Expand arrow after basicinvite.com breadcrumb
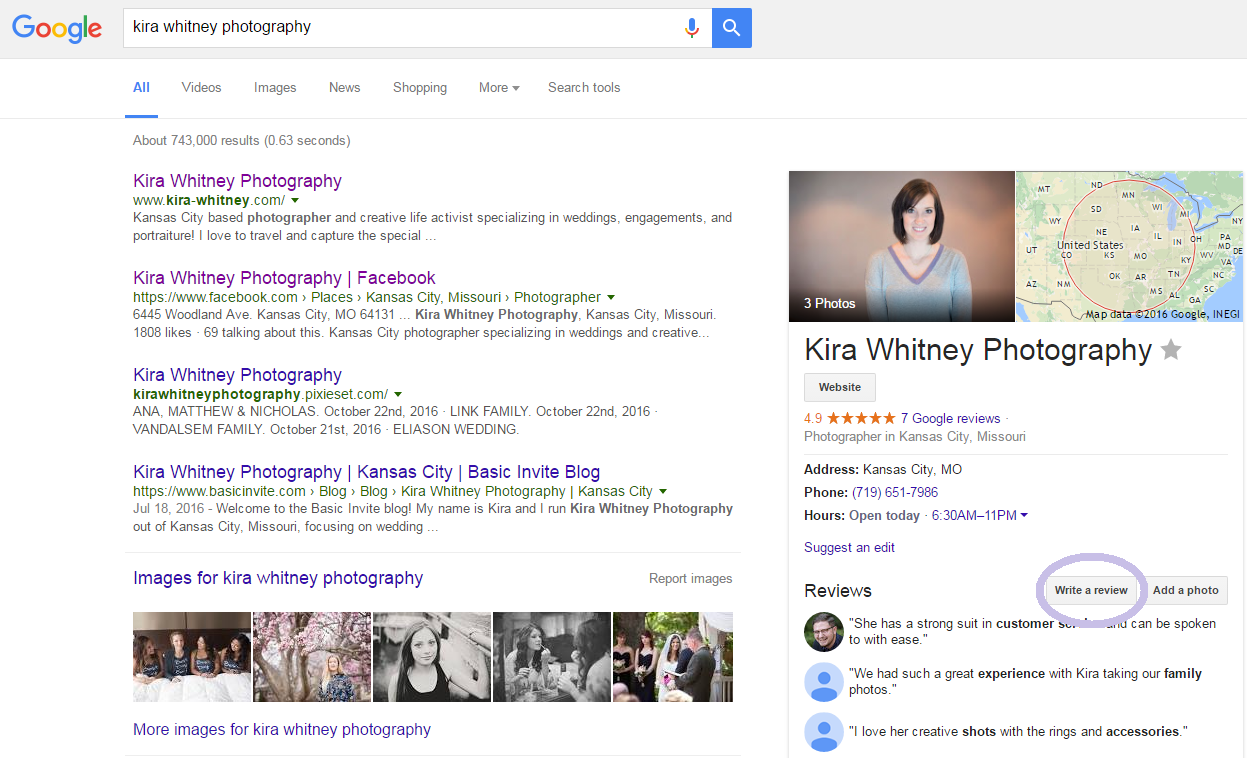Viewport: 1247px width, 758px height. click(x=662, y=492)
